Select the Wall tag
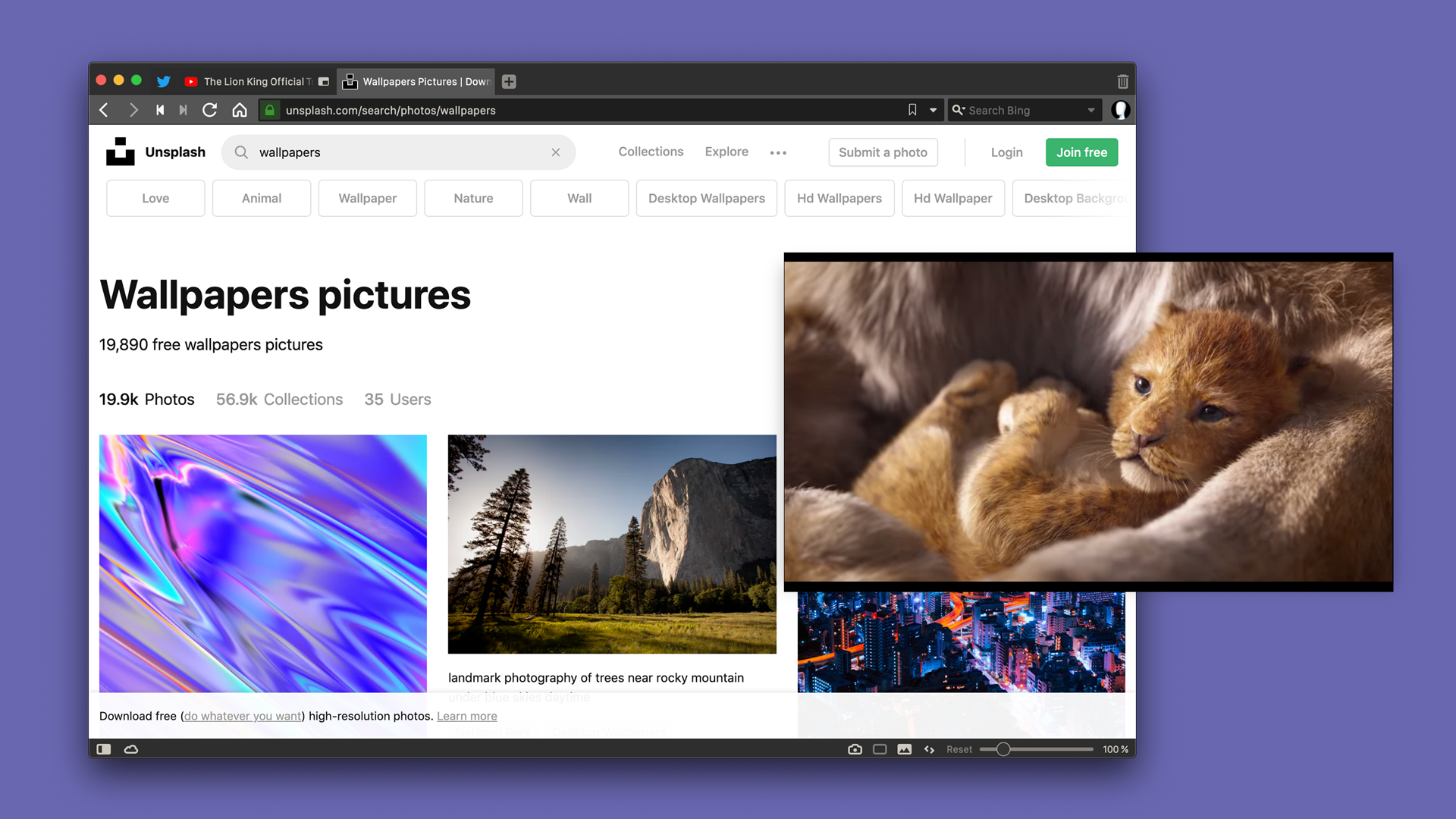The height and width of the screenshot is (819, 1456). pos(579,198)
